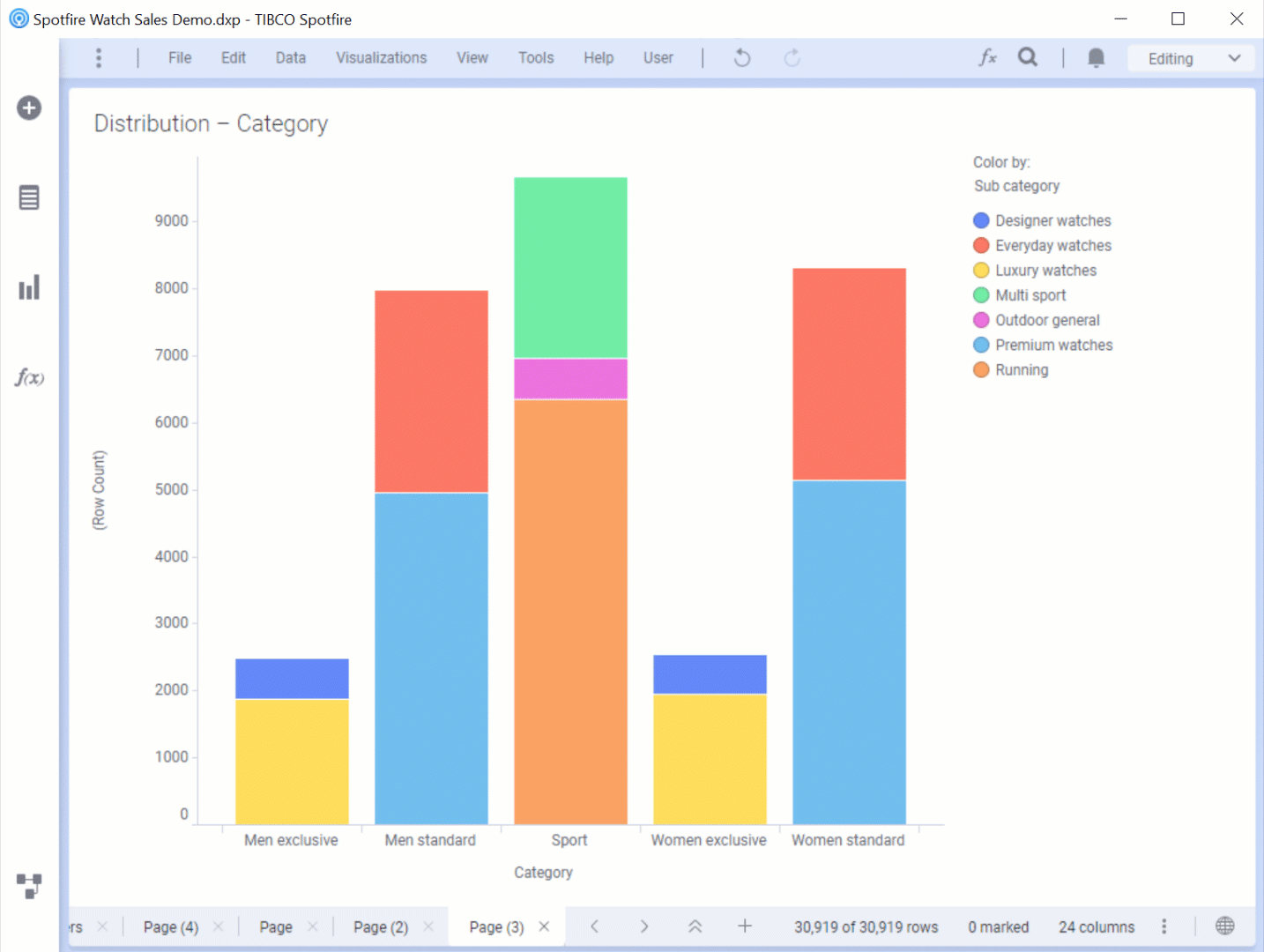This screenshot has height=952, width=1264.
Task: Switch to the Page (2) tab
Action: 380,926
